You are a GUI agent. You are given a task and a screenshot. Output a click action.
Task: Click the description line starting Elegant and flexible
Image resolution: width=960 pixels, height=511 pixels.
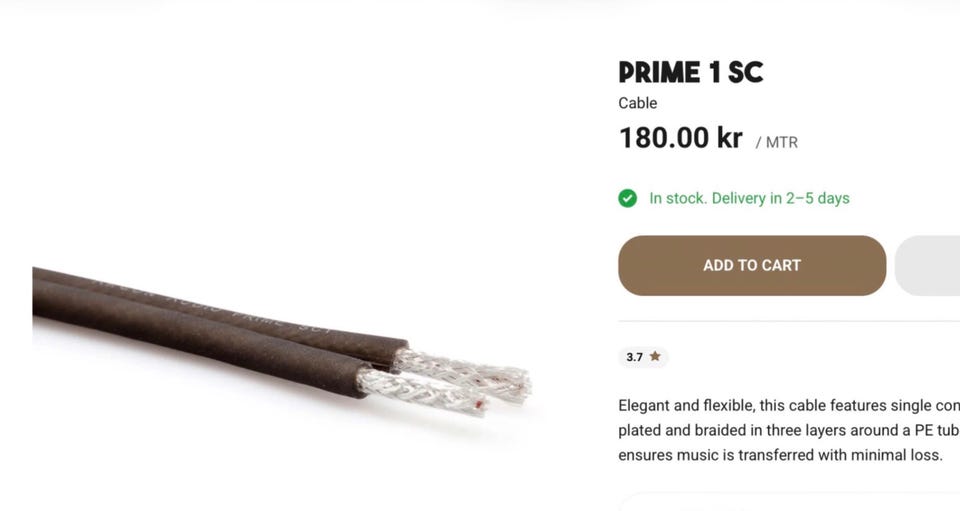click(789, 406)
